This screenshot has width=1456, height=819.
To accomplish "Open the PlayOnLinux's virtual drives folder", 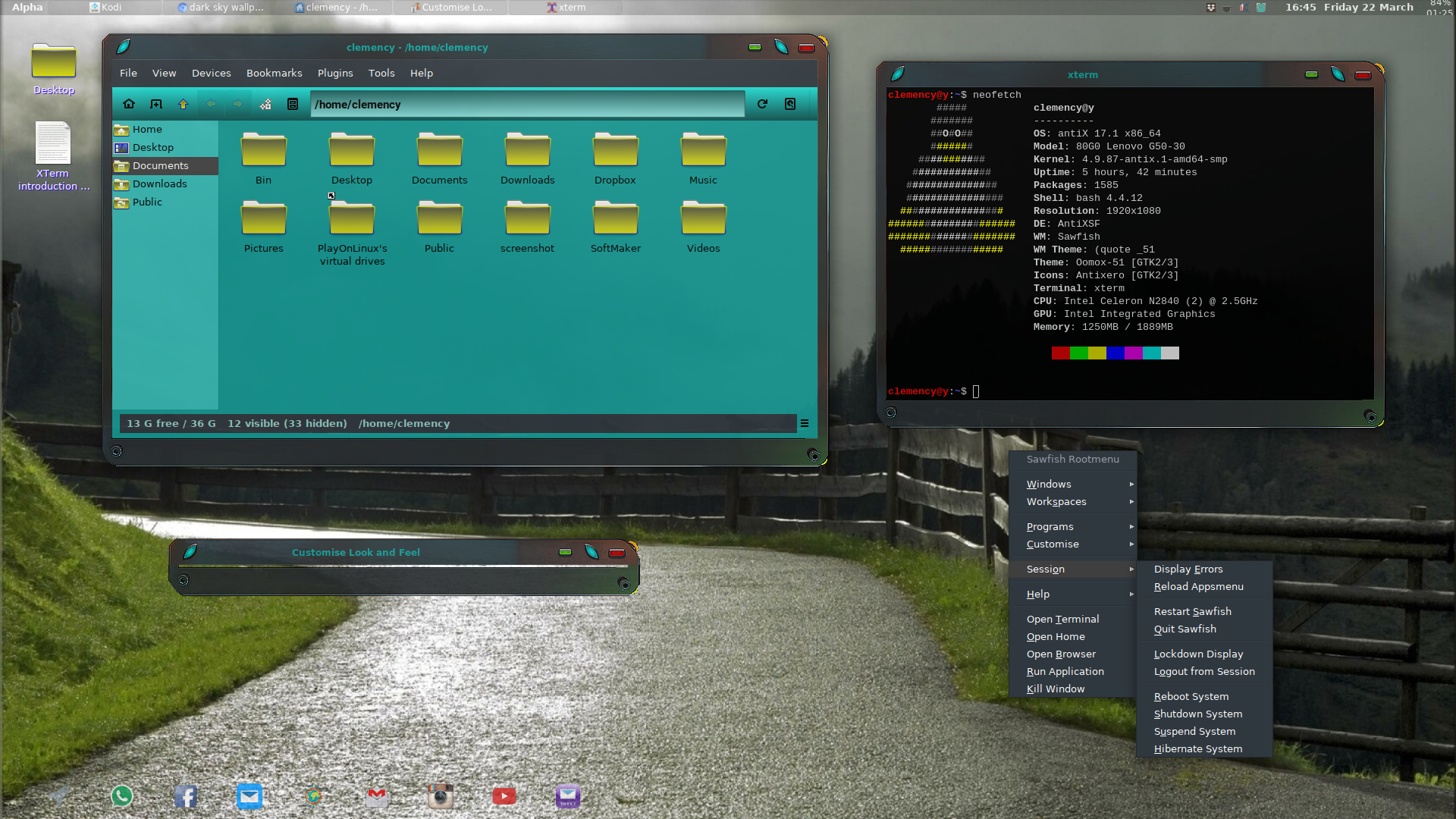I will [352, 233].
